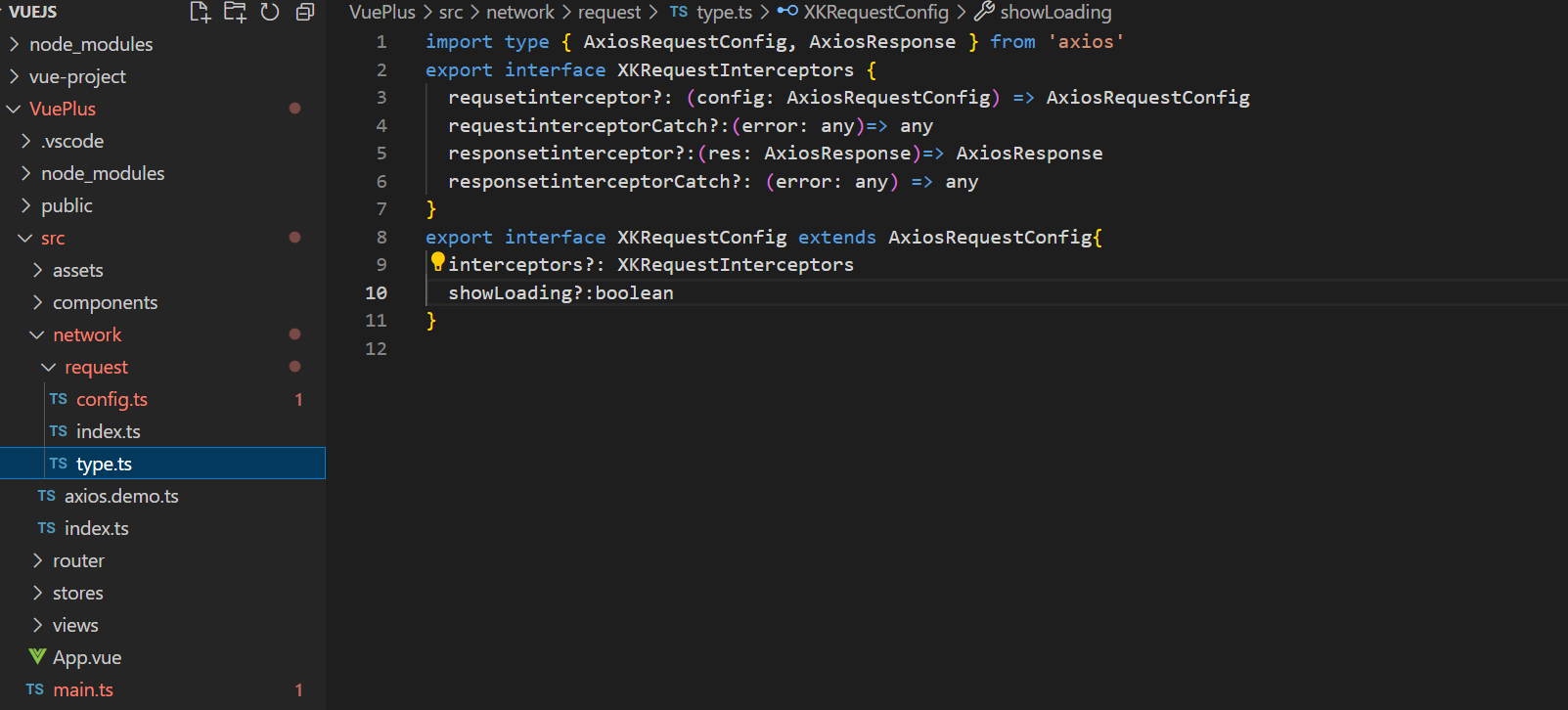Viewport: 1568px width, 710px height.
Task: Open the axios.demo.ts file
Action: (x=121, y=496)
